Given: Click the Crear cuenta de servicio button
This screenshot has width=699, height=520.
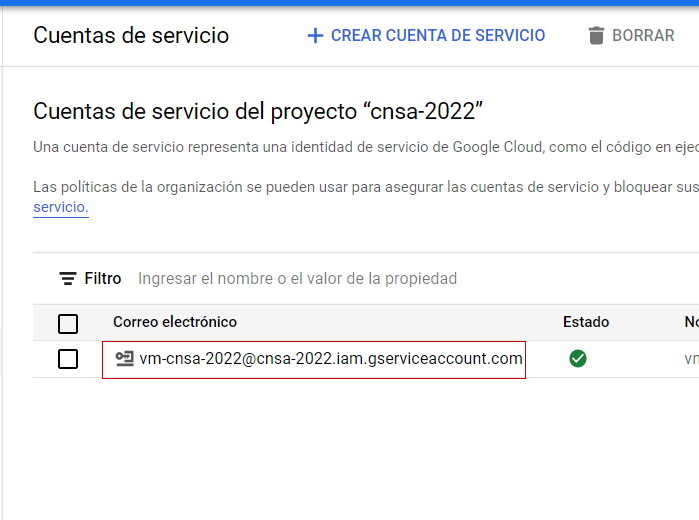Looking at the screenshot, I should click(x=426, y=36).
